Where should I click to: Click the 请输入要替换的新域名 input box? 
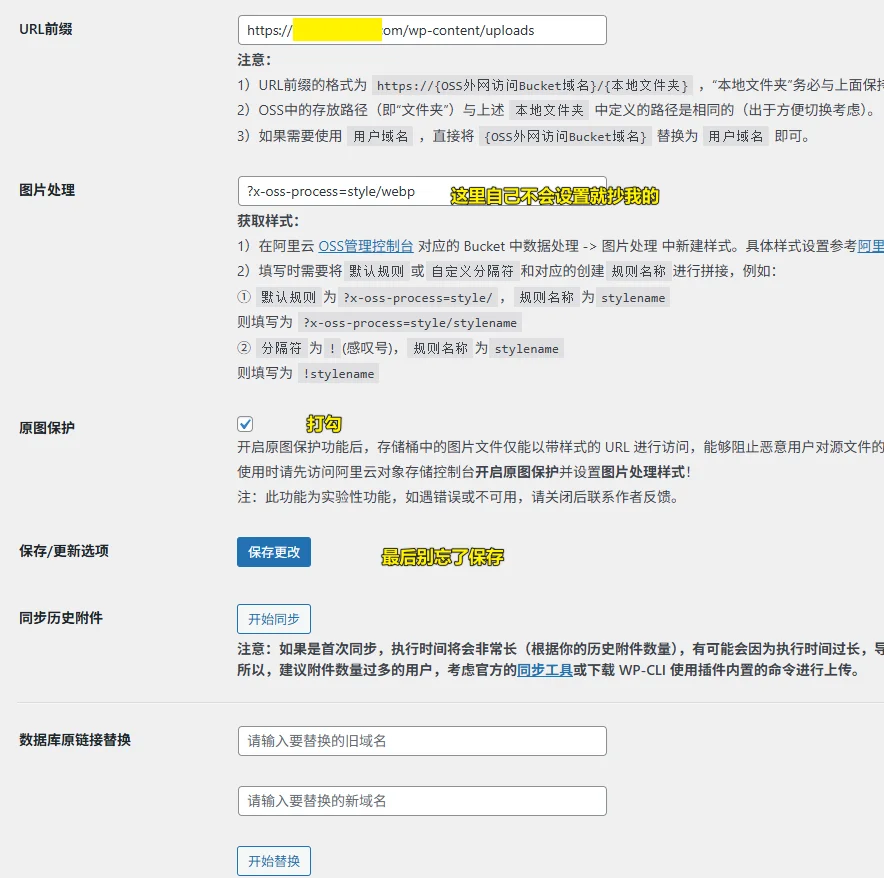tap(420, 800)
